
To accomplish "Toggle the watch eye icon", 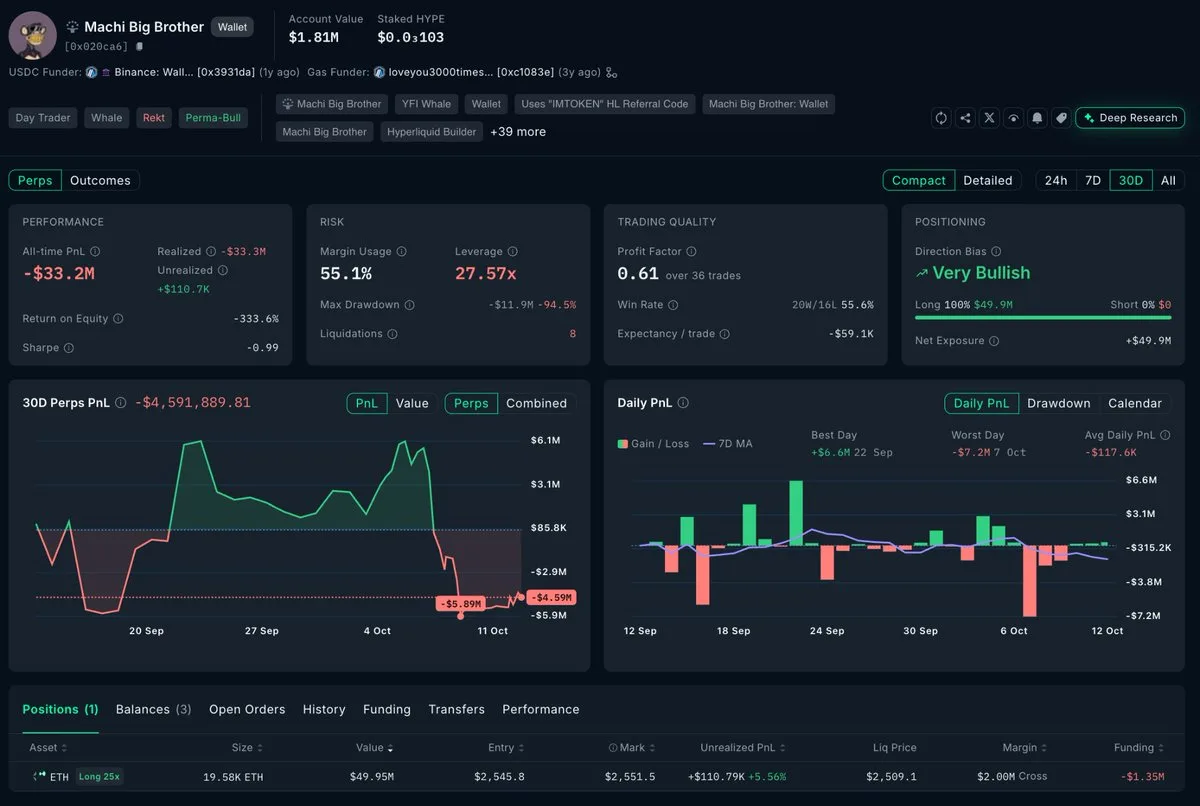I will (1014, 118).
